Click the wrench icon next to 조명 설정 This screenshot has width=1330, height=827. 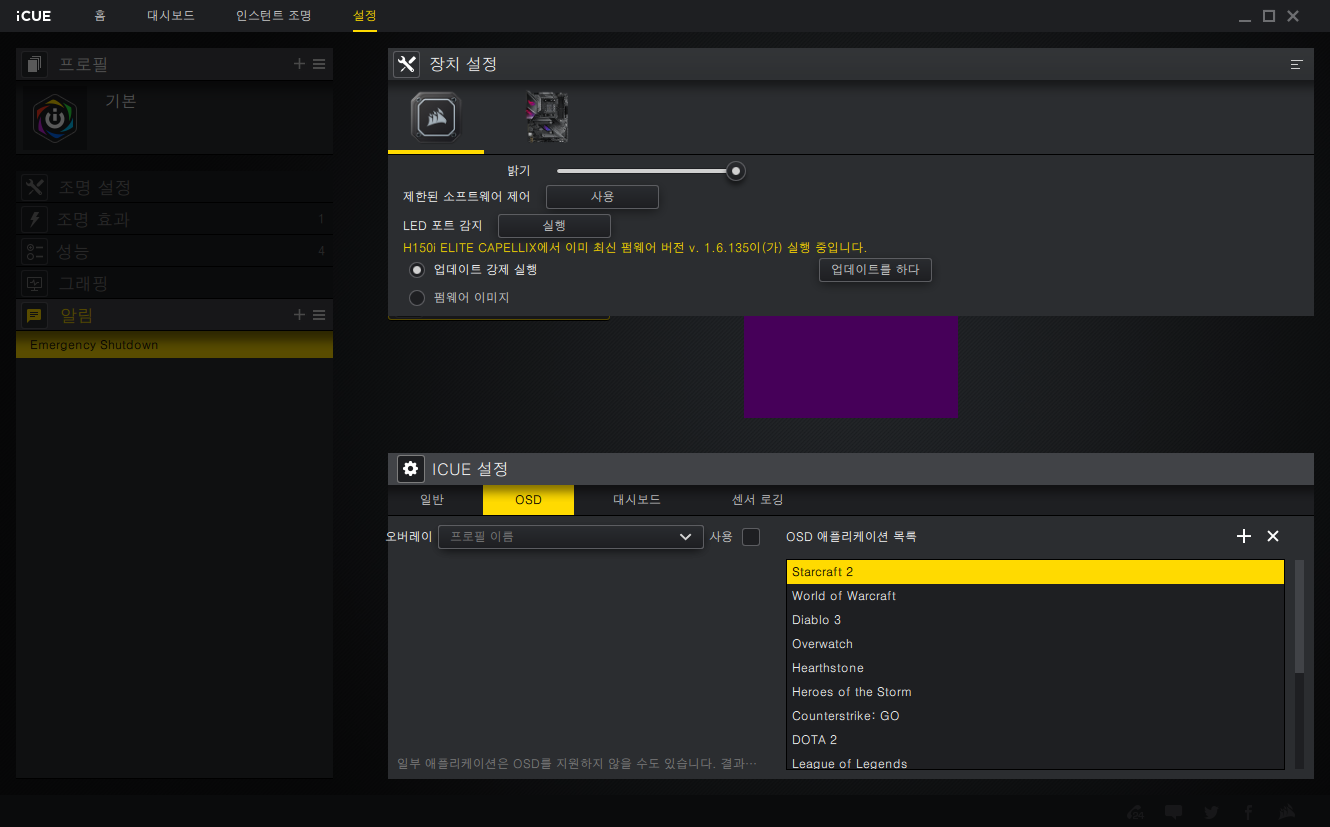[x=35, y=187]
